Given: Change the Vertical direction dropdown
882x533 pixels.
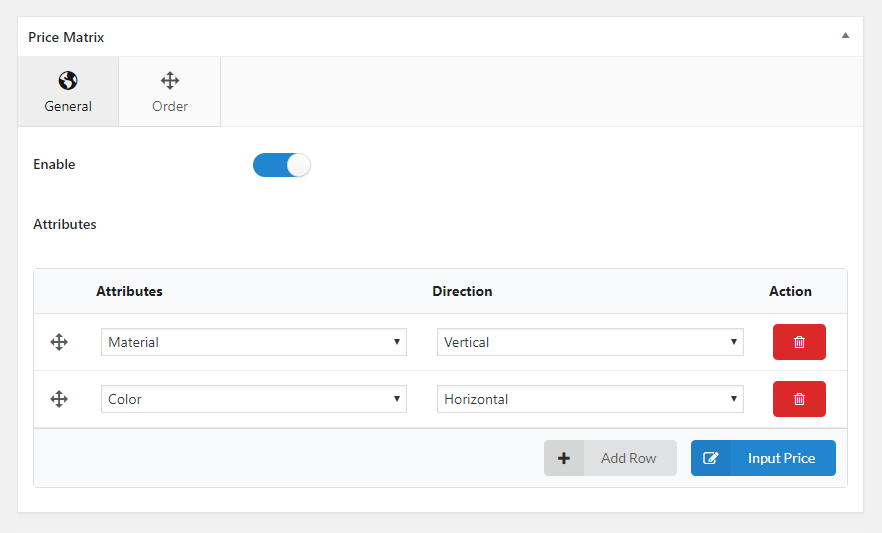Looking at the screenshot, I should click(x=590, y=342).
